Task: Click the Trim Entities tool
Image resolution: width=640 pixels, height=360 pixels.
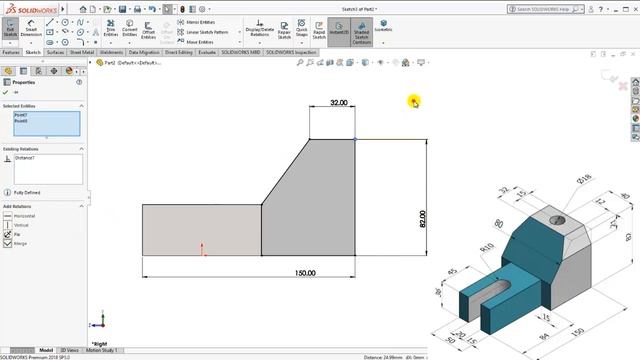Action: click(x=111, y=28)
